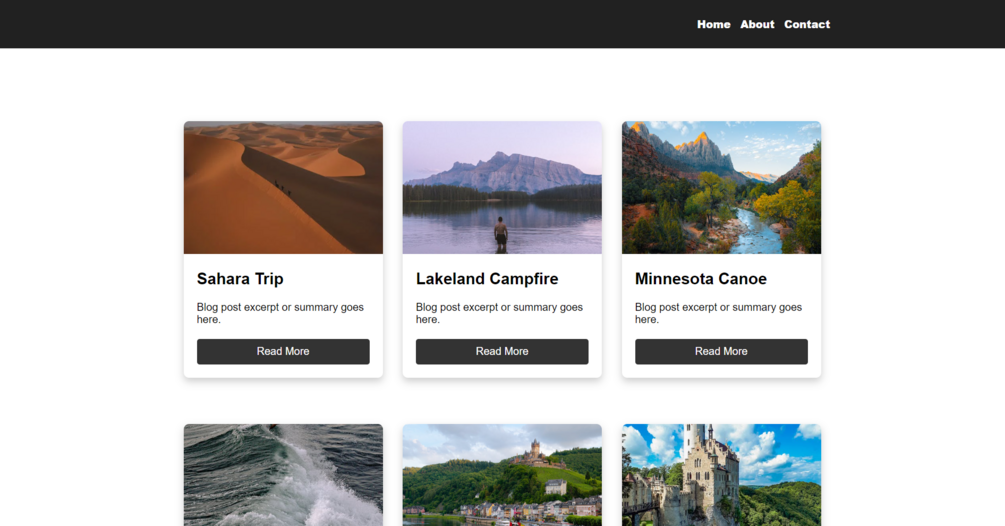Select the cliffside castle photo
The image size is (1005, 526).
coord(721,475)
